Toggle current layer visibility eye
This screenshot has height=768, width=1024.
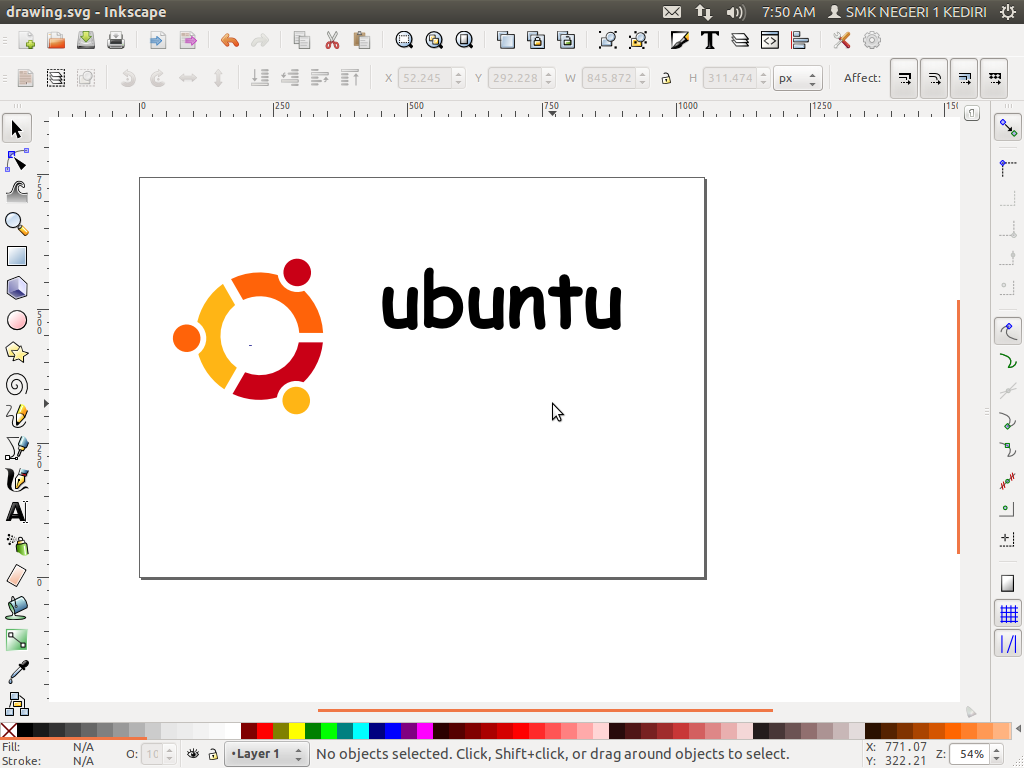tap(193, 754)
